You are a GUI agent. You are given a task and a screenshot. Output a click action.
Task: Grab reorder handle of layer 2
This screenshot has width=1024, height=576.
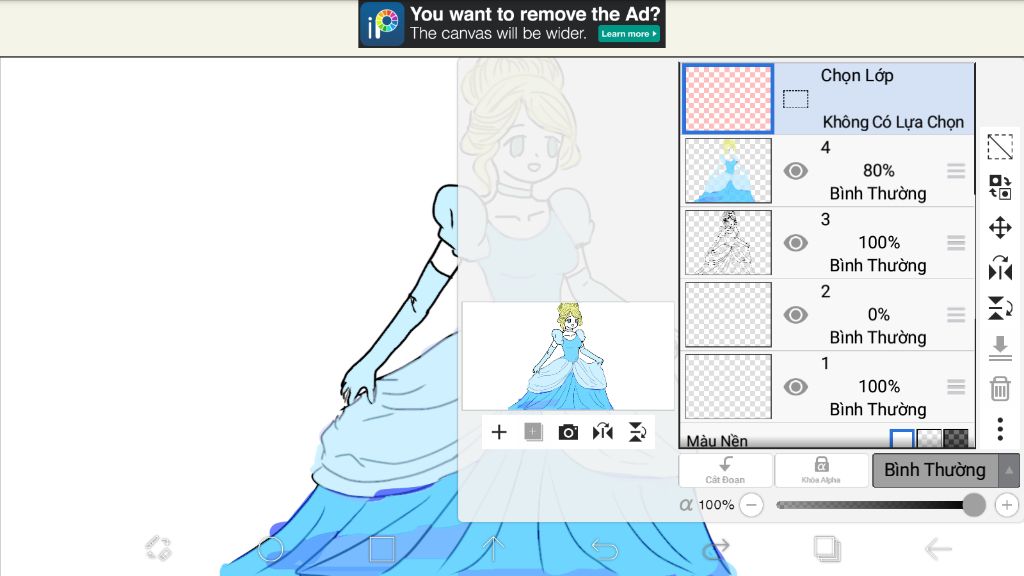(956, 315)
